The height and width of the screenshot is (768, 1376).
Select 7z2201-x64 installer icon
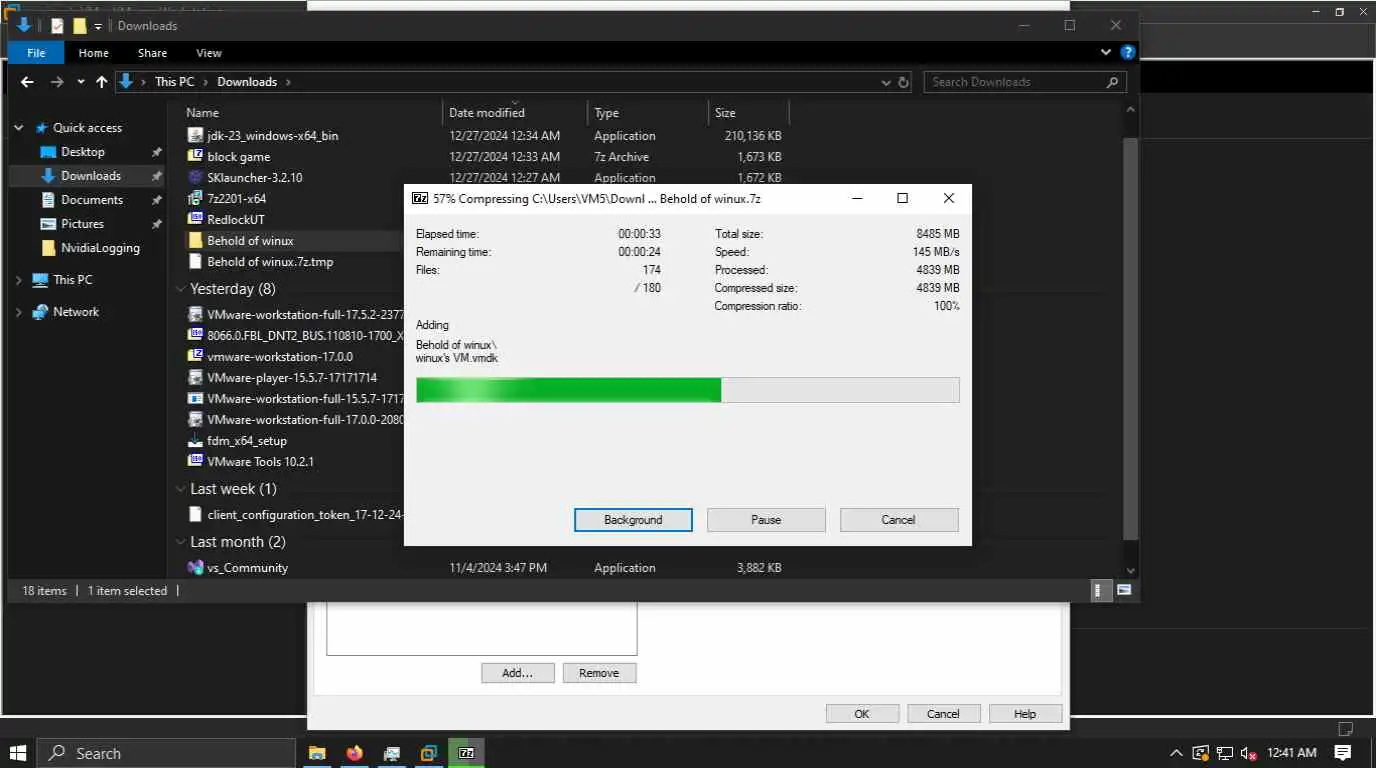coord(196,198)
